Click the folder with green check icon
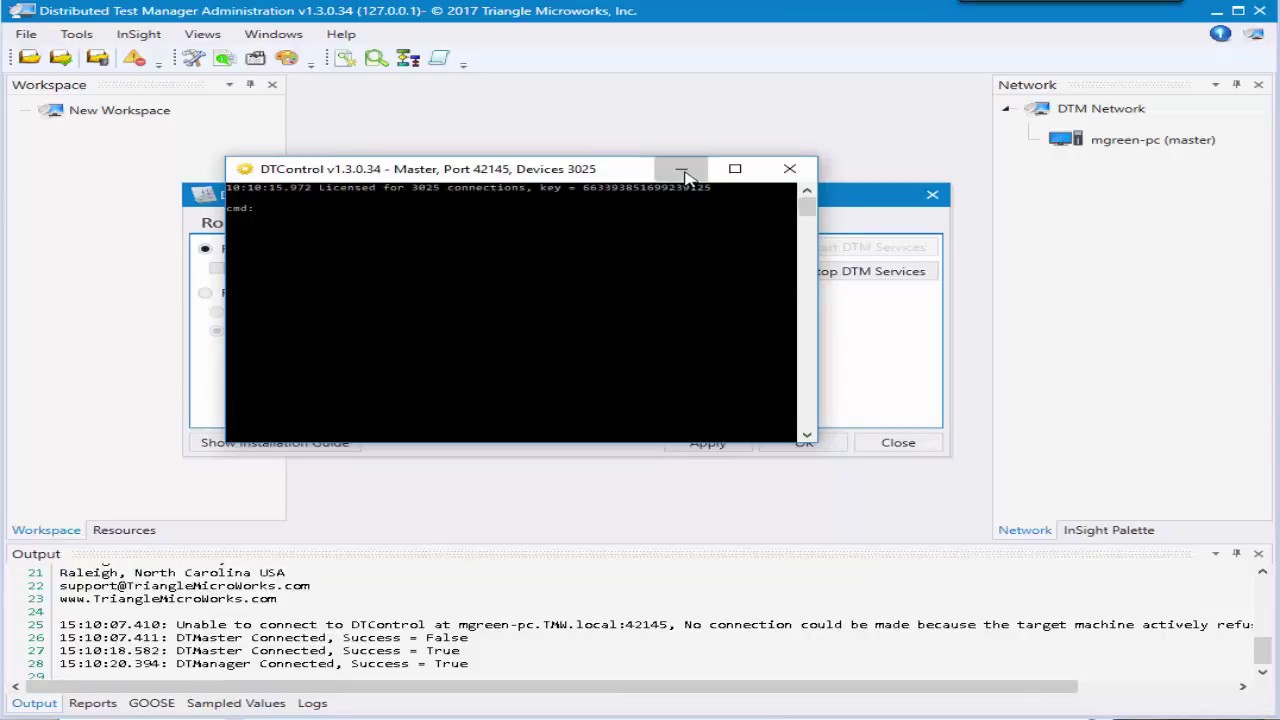 tap(61, 59)
